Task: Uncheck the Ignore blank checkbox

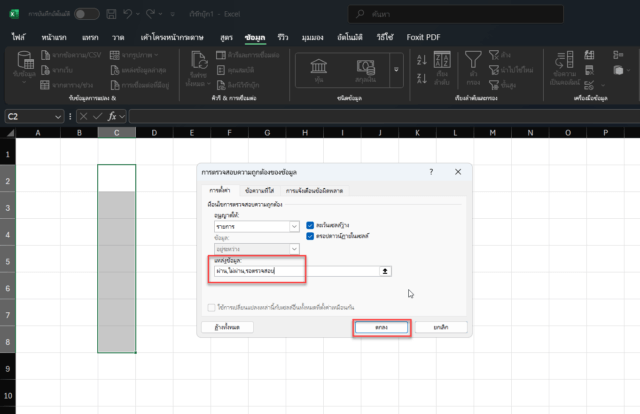Action: (x=310, y=225)
